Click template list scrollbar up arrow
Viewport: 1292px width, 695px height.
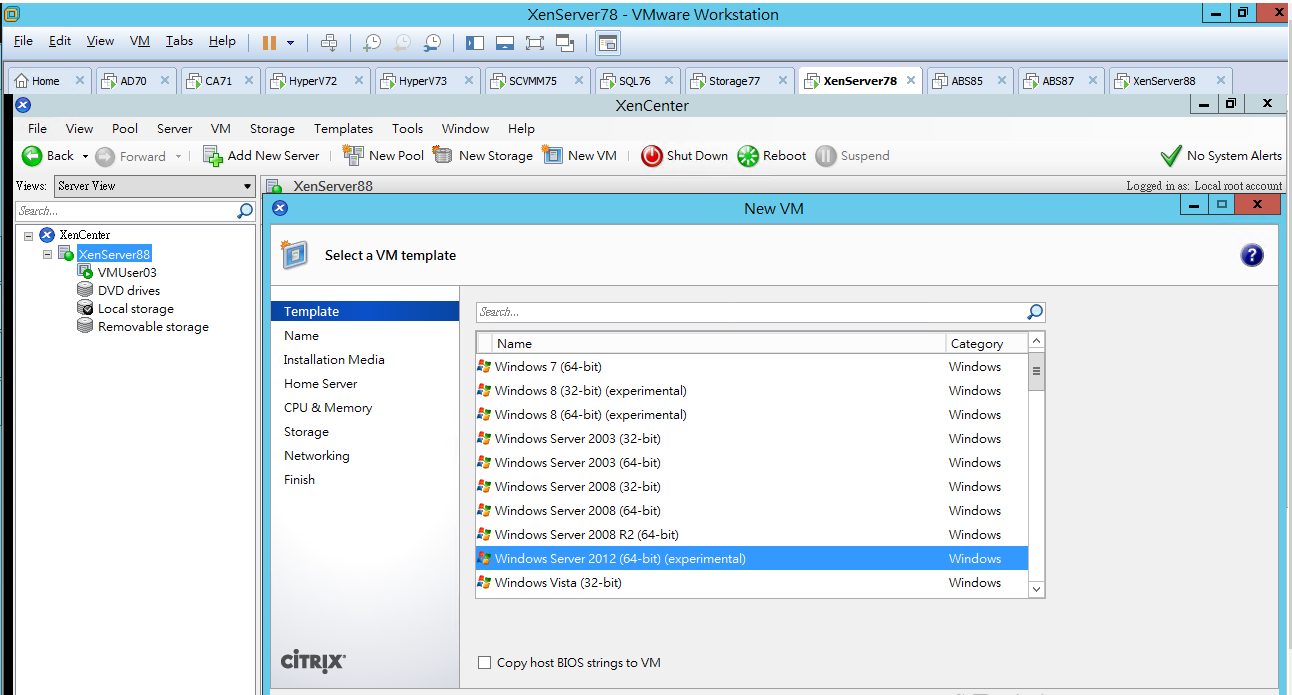tap(1036, 341)
